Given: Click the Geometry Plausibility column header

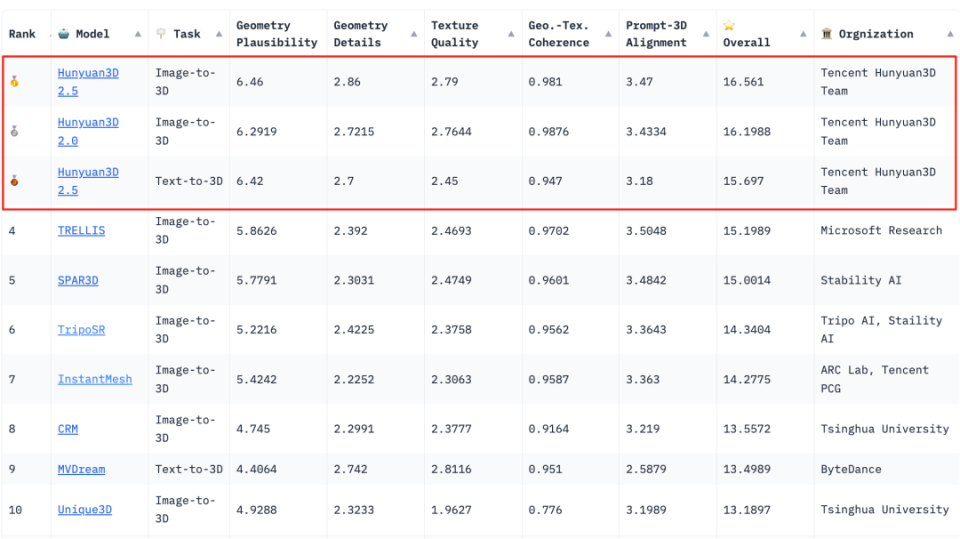Looking at the screenshot, I should pos(277,34).
